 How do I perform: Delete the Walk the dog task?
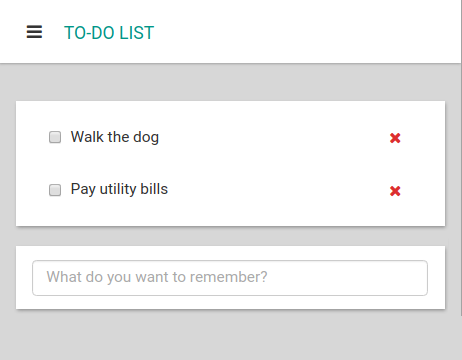tap(395, 138)
